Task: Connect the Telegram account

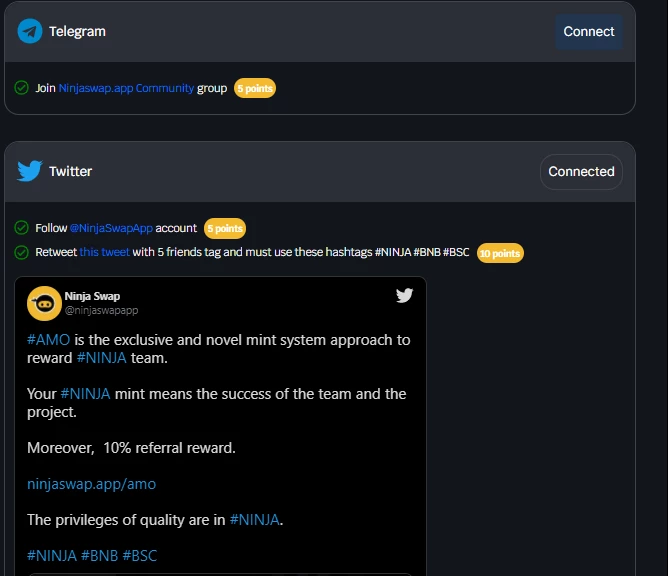Action: tap(589, 32)
